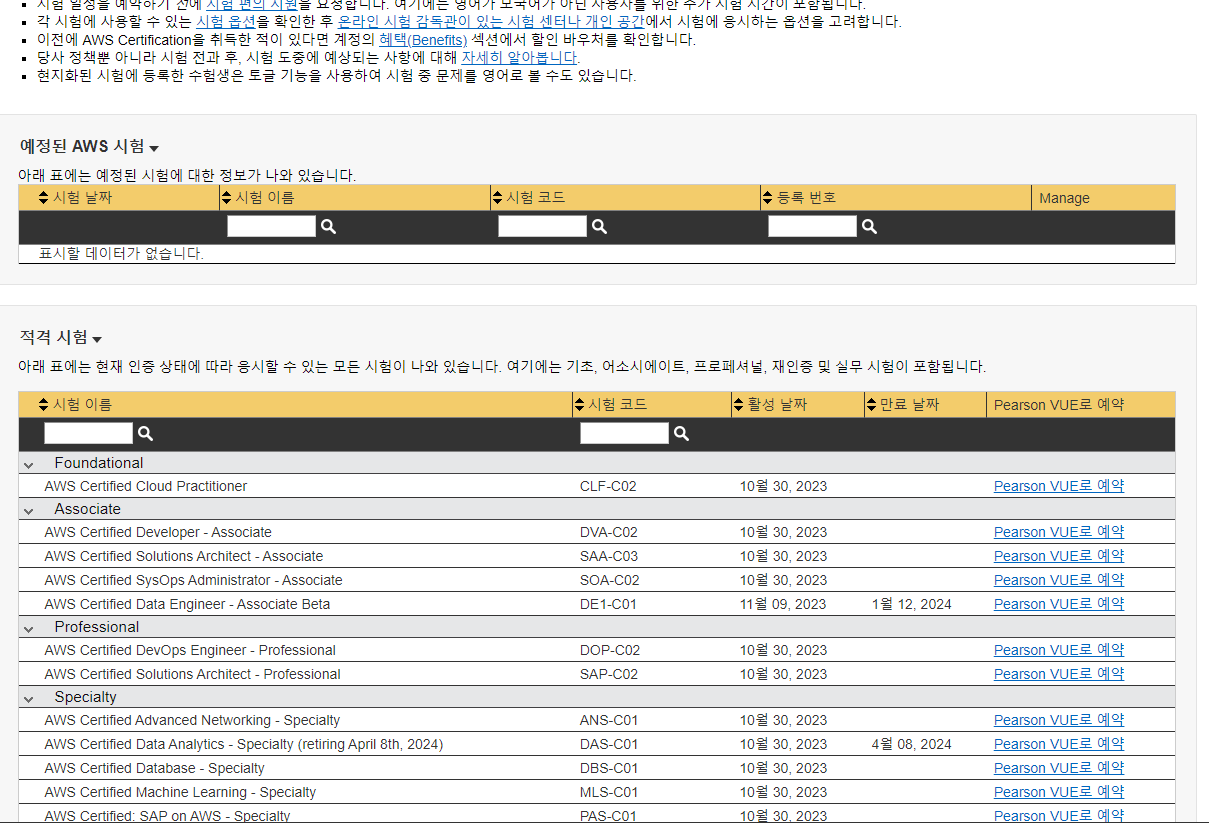The height and width of the screenshot is (824, 1209).
Task: Book Advanced Networking - Specialty with Pearson VUE
Action: click(1059, 720)
